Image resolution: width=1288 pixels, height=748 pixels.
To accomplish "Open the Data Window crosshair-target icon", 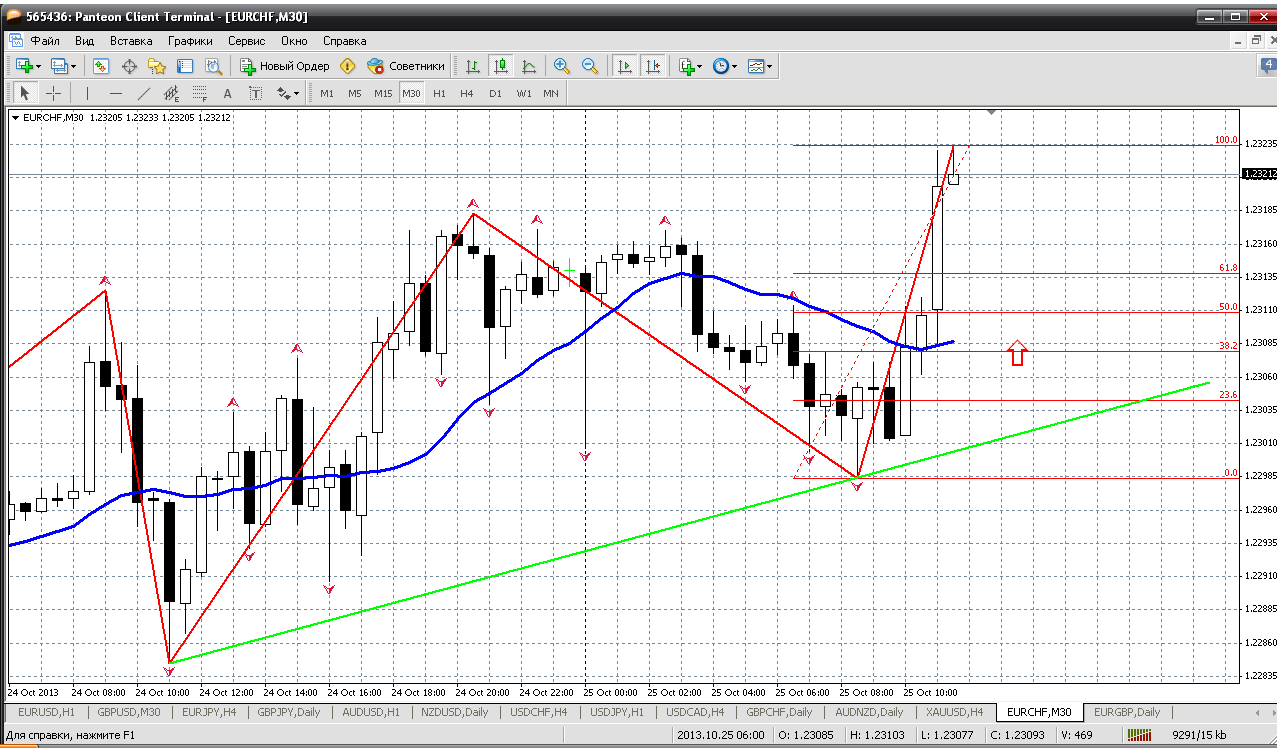I will [129, 66].
